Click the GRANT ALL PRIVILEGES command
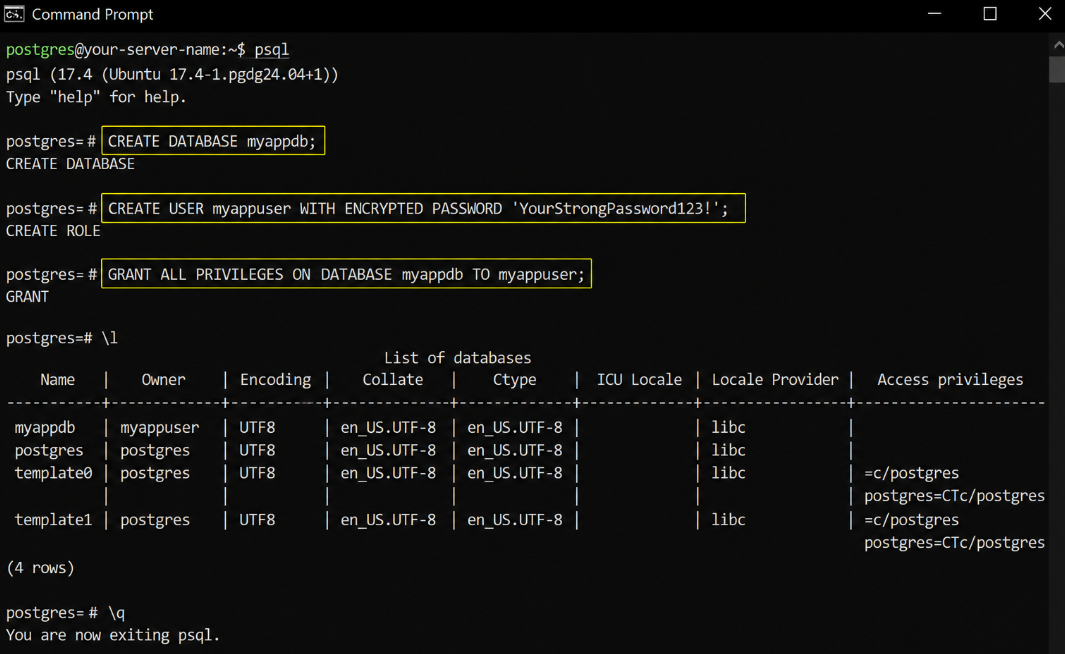1065x654 pixels. [346, 274]
